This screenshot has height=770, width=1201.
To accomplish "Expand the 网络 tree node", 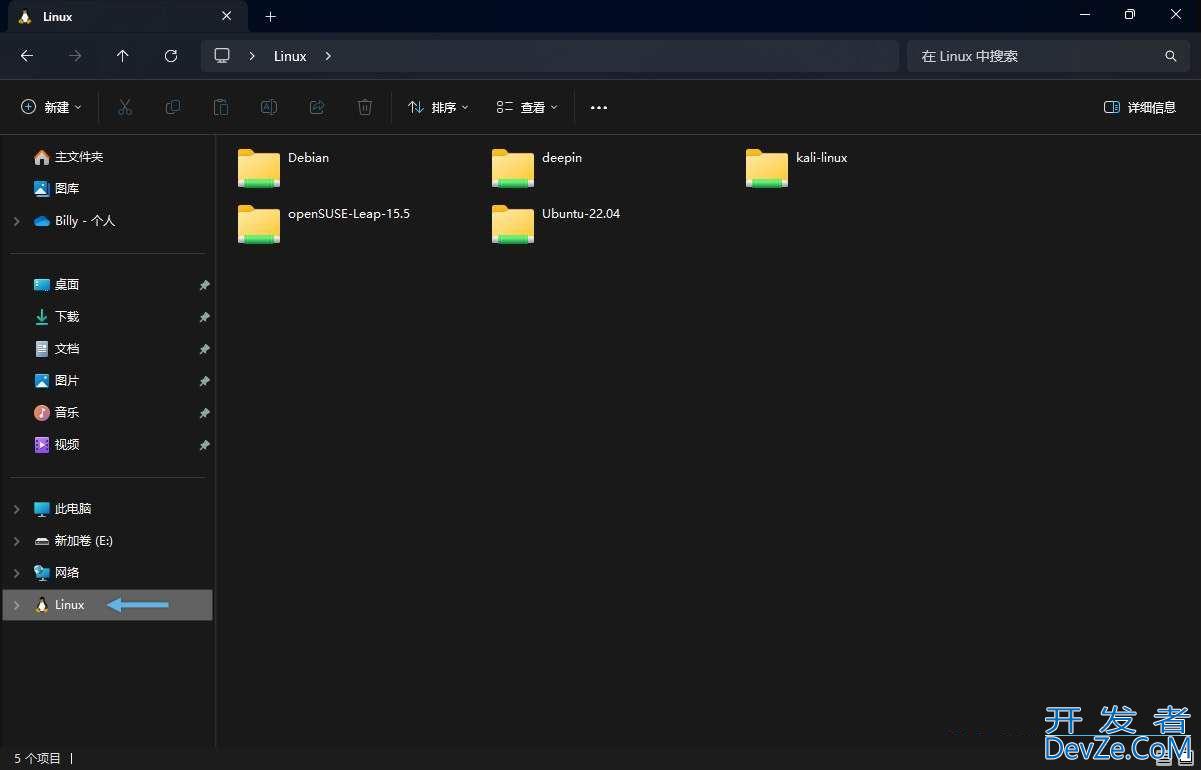I will pos(16,573).
